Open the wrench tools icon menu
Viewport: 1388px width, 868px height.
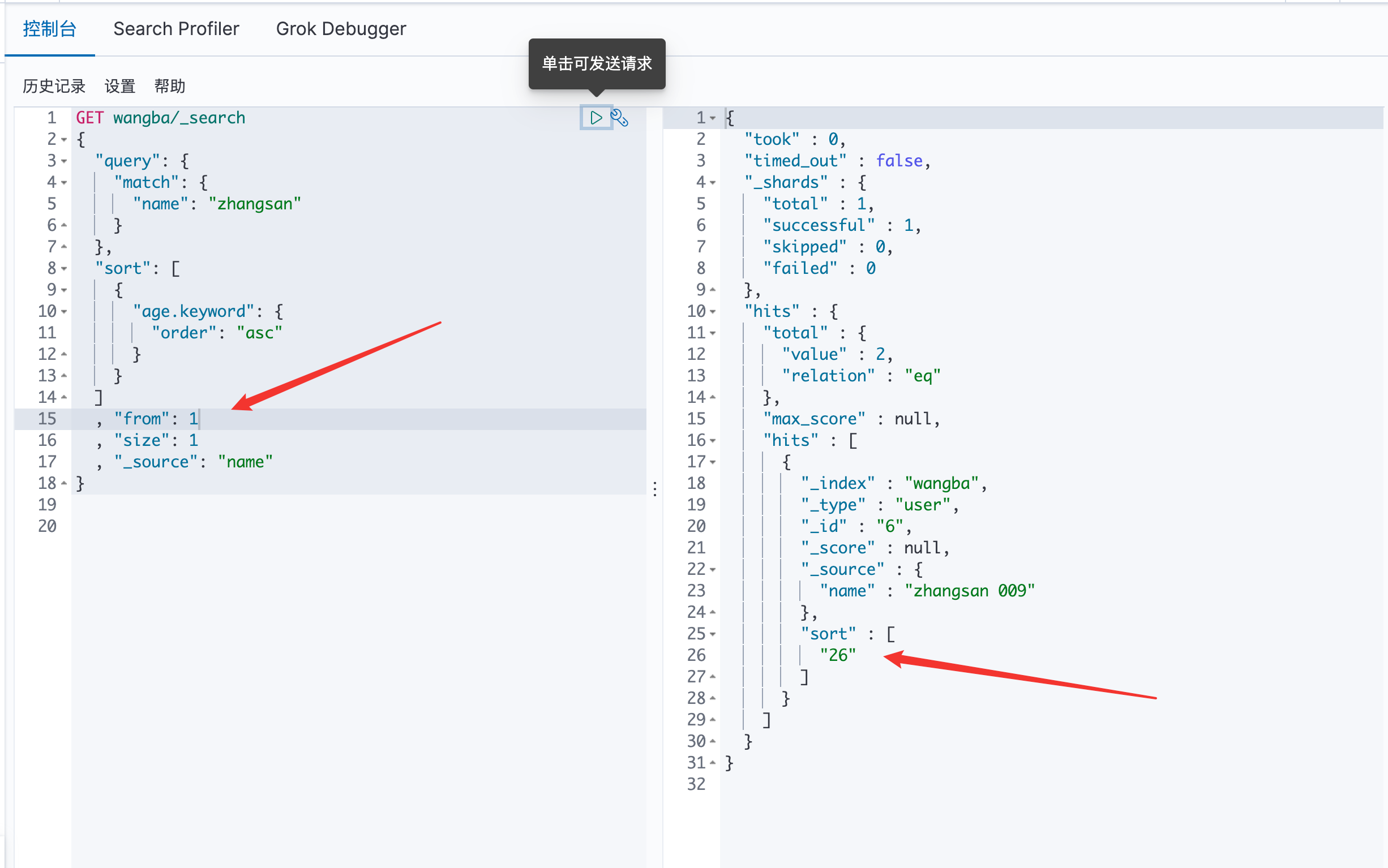click(620, 118)
